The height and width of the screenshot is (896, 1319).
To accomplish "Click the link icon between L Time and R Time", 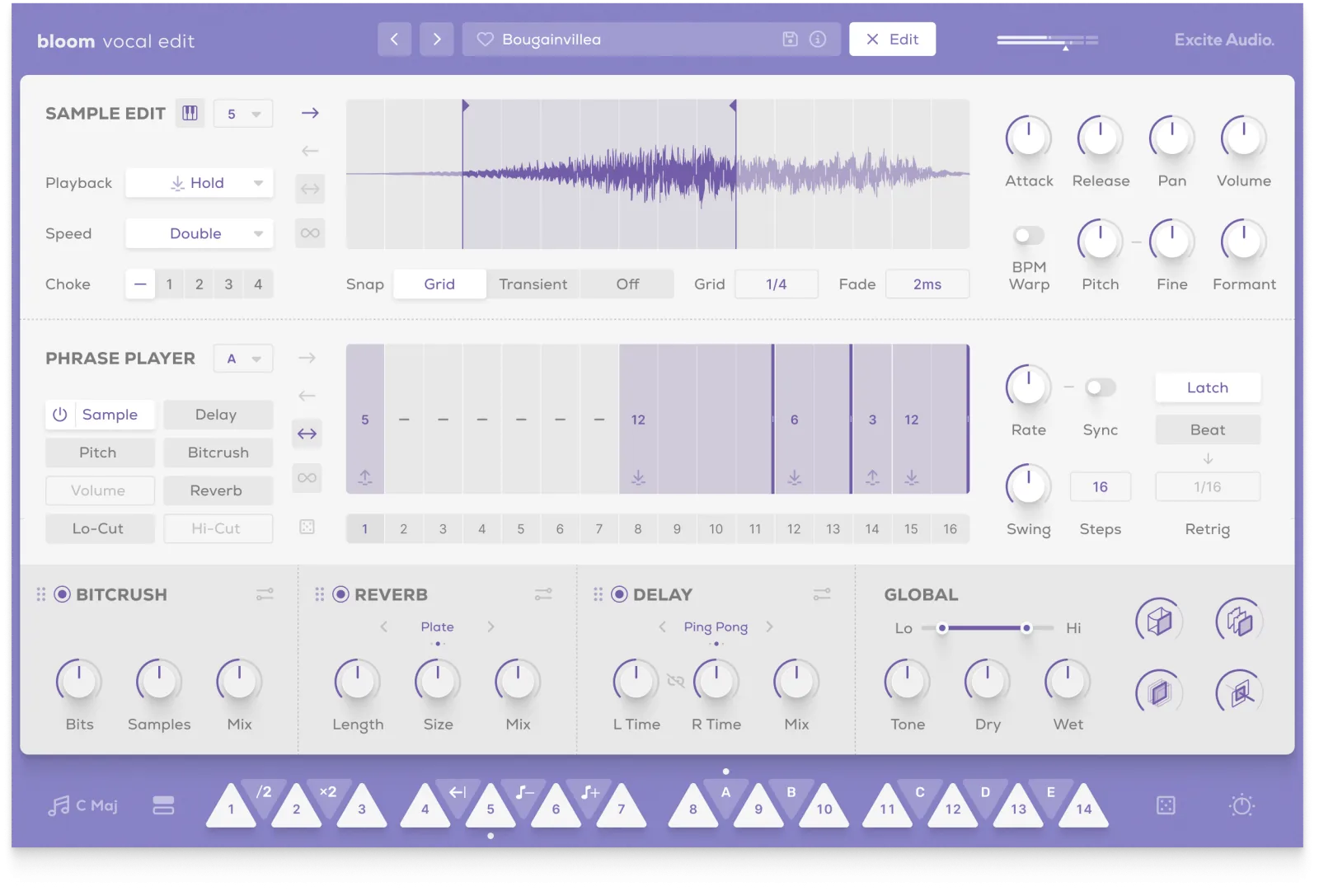I will click(676, 681).
